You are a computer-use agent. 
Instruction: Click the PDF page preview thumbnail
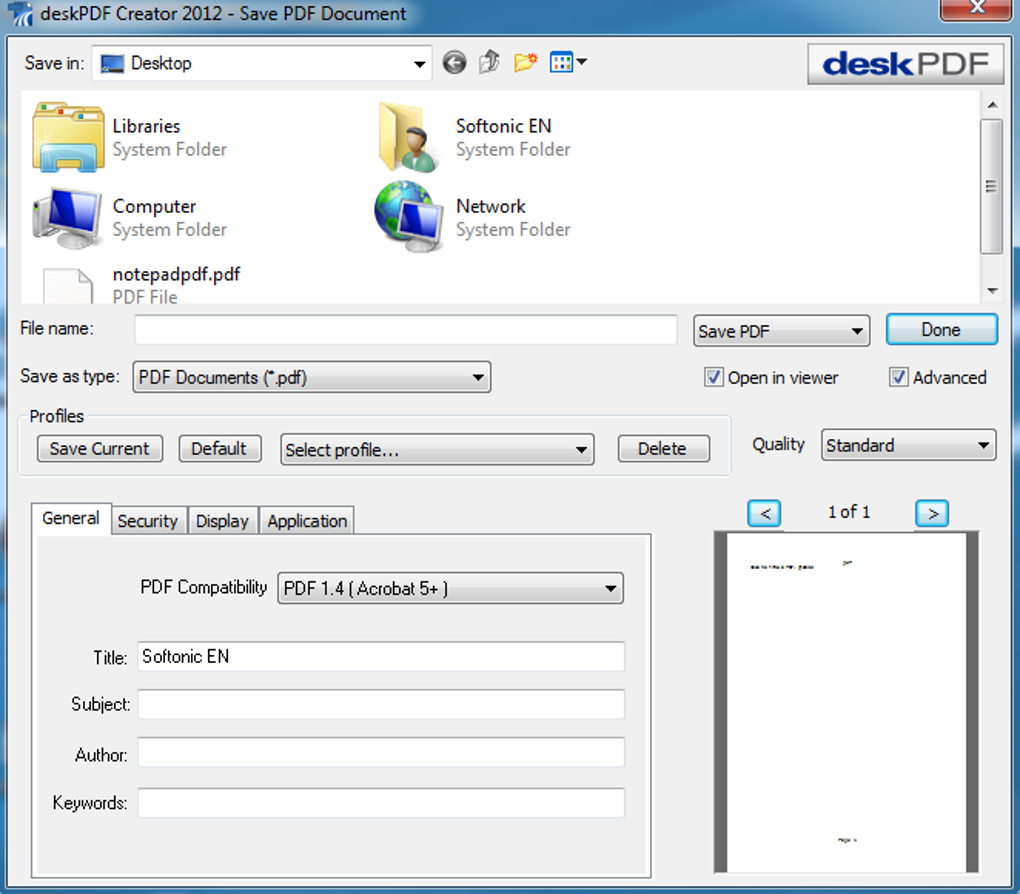[x=846, y=702]
